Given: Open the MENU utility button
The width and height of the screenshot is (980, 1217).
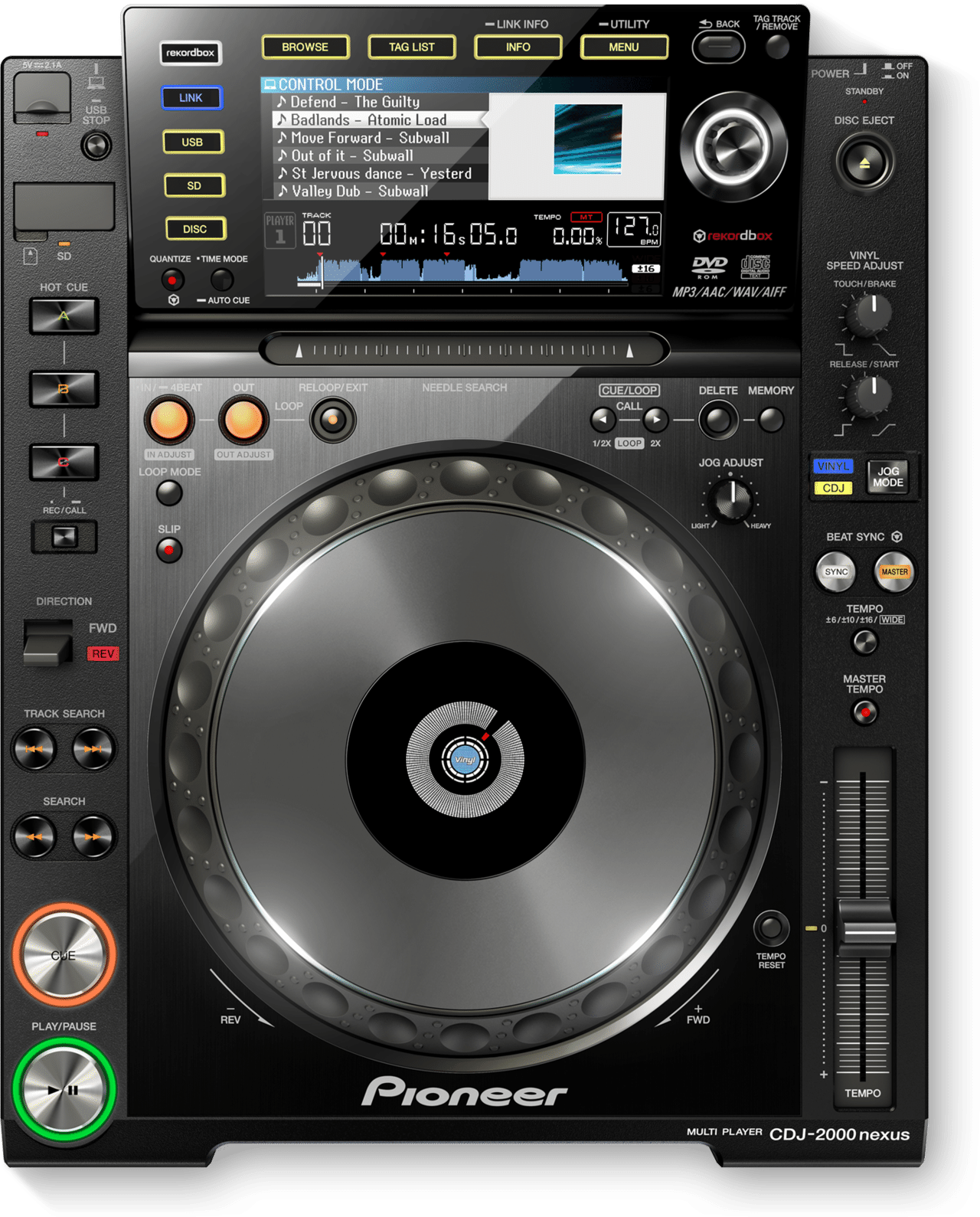Looking at the screenshot, I should click(624, 47).
